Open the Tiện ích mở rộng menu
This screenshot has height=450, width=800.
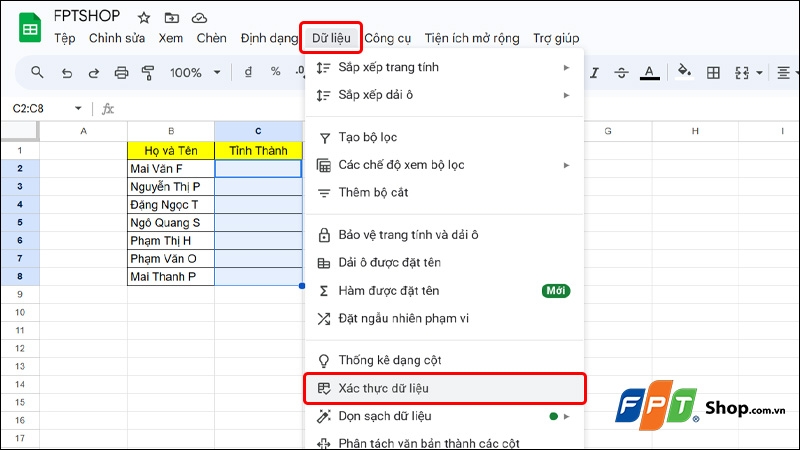pos(472,38)
